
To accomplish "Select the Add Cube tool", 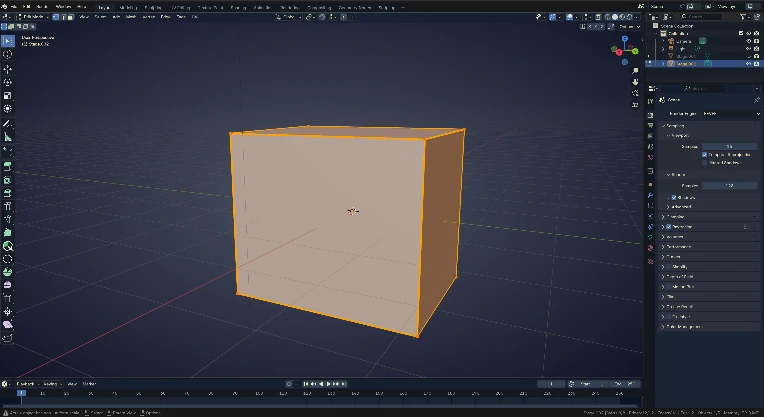I will click(8, 152).
